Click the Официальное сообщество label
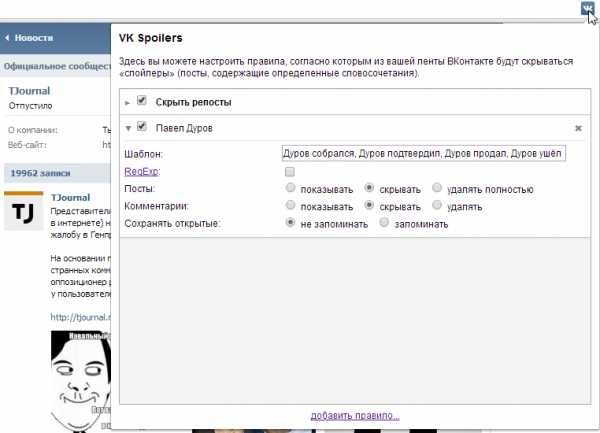 [57, 67]
